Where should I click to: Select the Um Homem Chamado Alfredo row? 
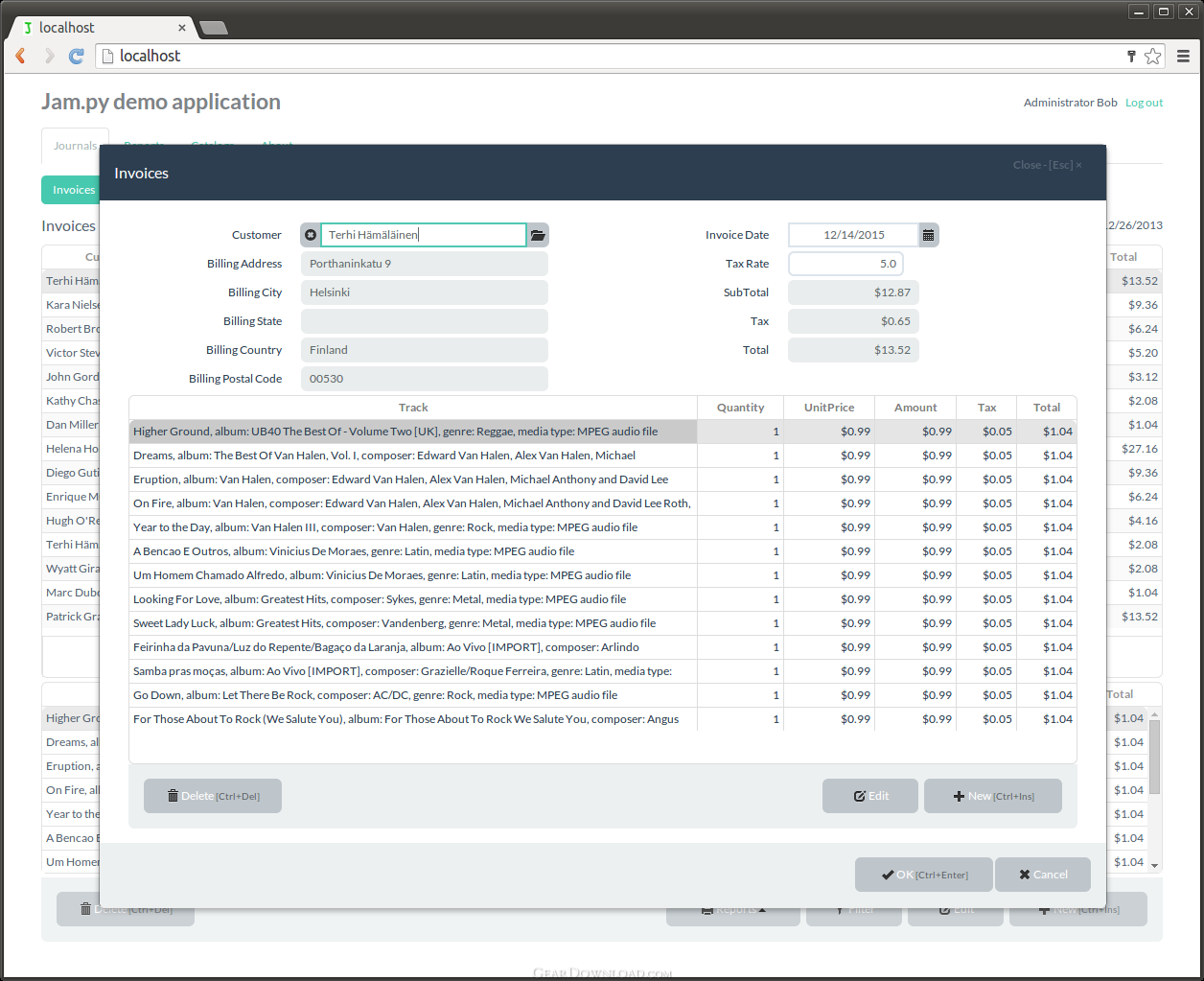602,575
